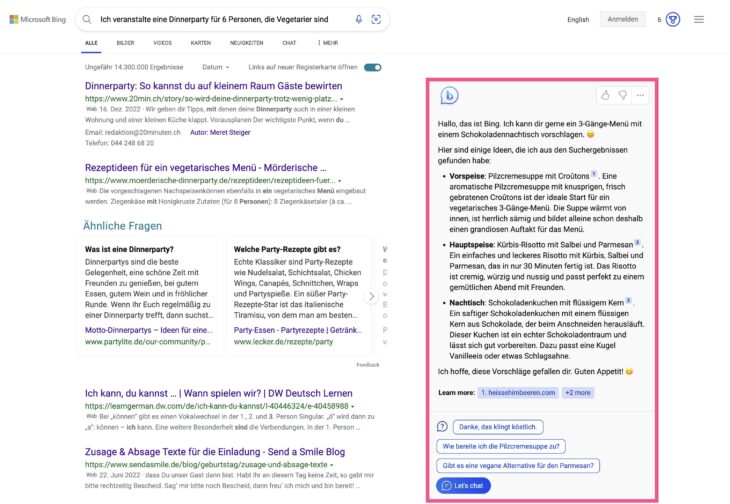Screen dimensions: 730x504
Task: Like the Bing answer with thumbs up
Action: [605, 95]
